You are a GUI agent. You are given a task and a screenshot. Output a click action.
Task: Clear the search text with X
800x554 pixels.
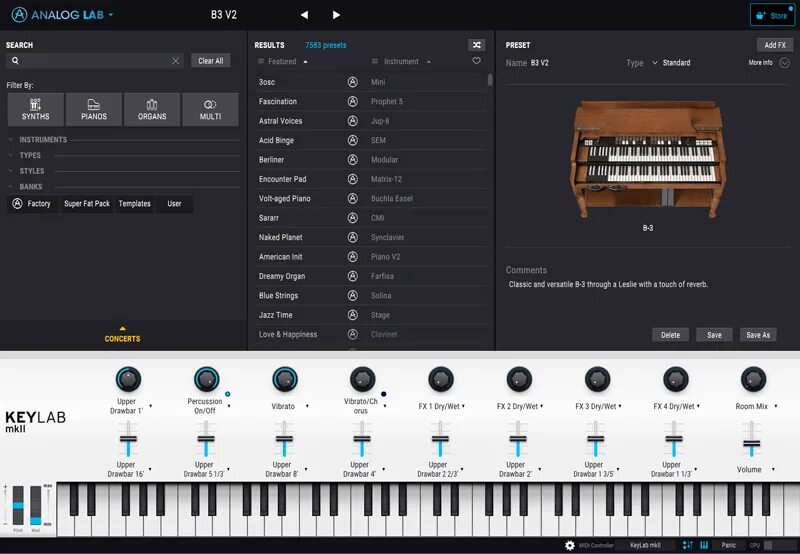(176, 61)
